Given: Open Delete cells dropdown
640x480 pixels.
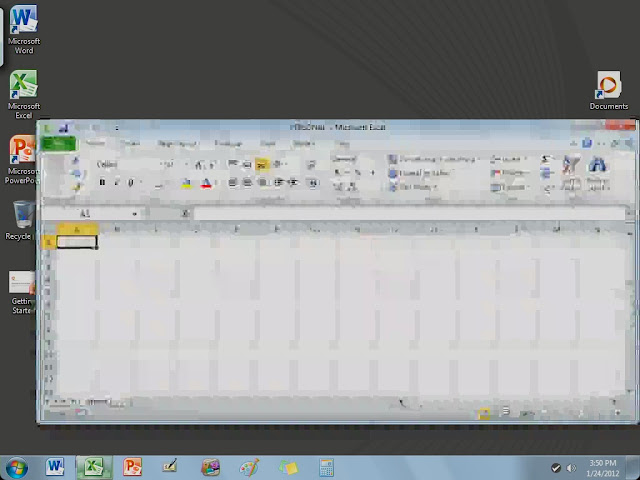Looking at the screenshot, I should point(509,173).
